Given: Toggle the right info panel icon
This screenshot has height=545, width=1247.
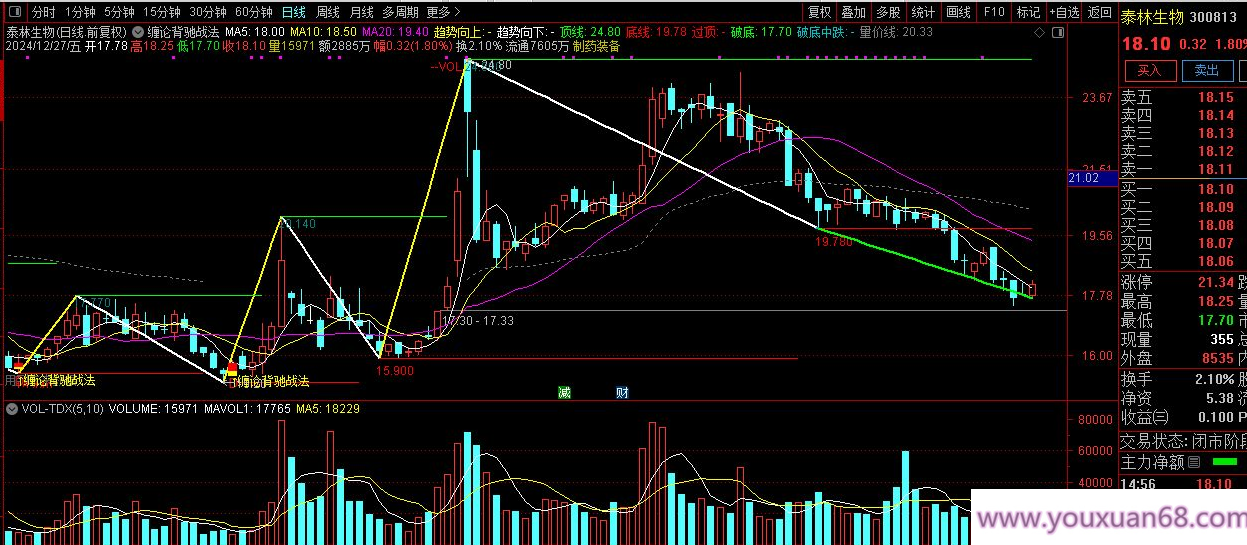Looking at the screenshot, I should tap(1058, 32).
